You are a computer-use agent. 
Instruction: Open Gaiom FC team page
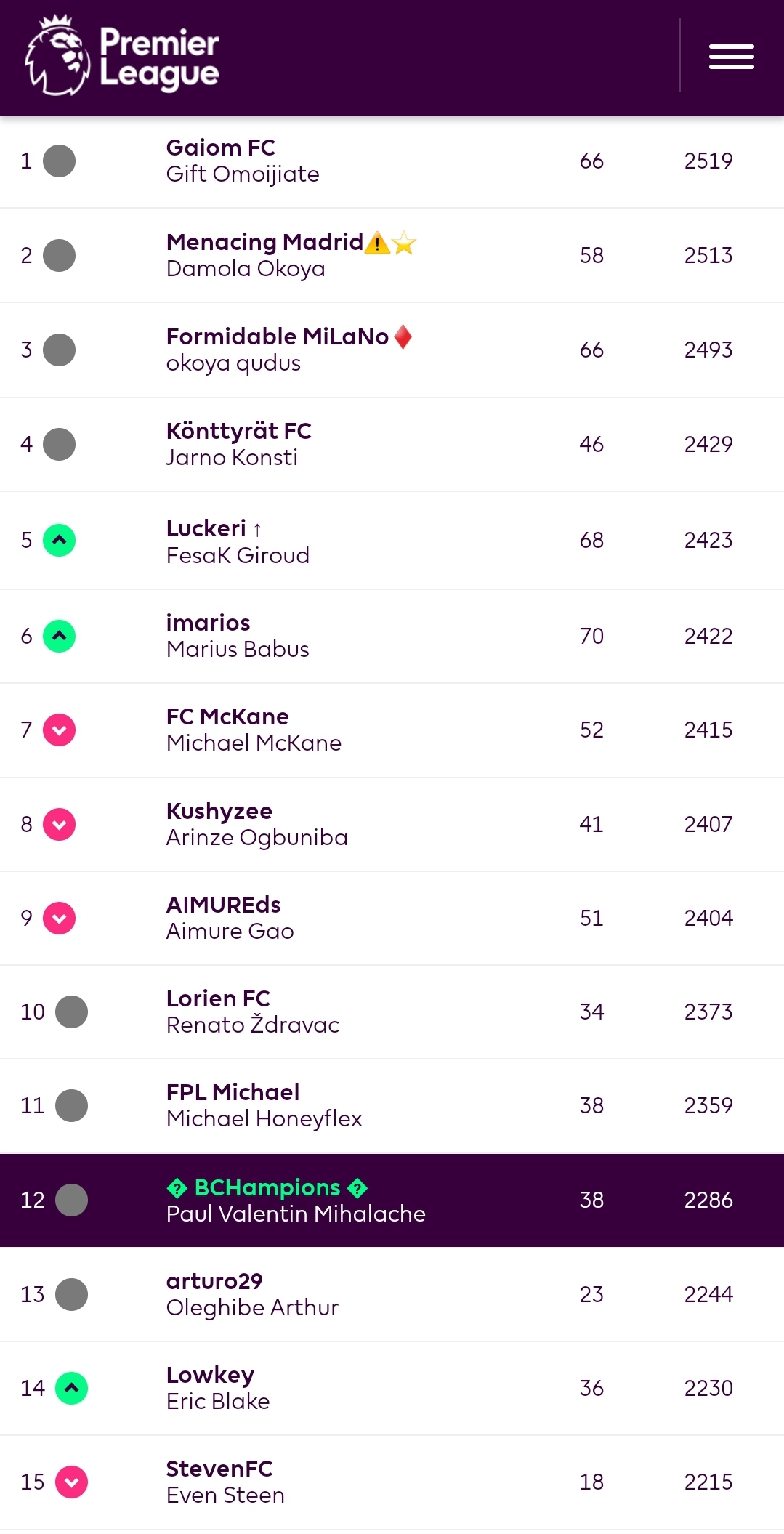(220, 148)
